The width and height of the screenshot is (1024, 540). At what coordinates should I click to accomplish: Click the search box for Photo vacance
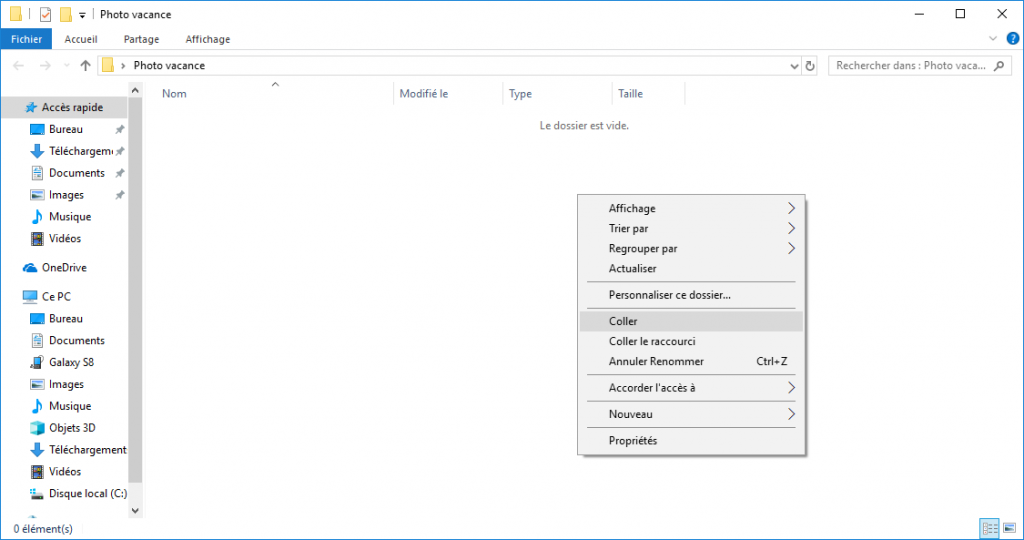point(908,66)
